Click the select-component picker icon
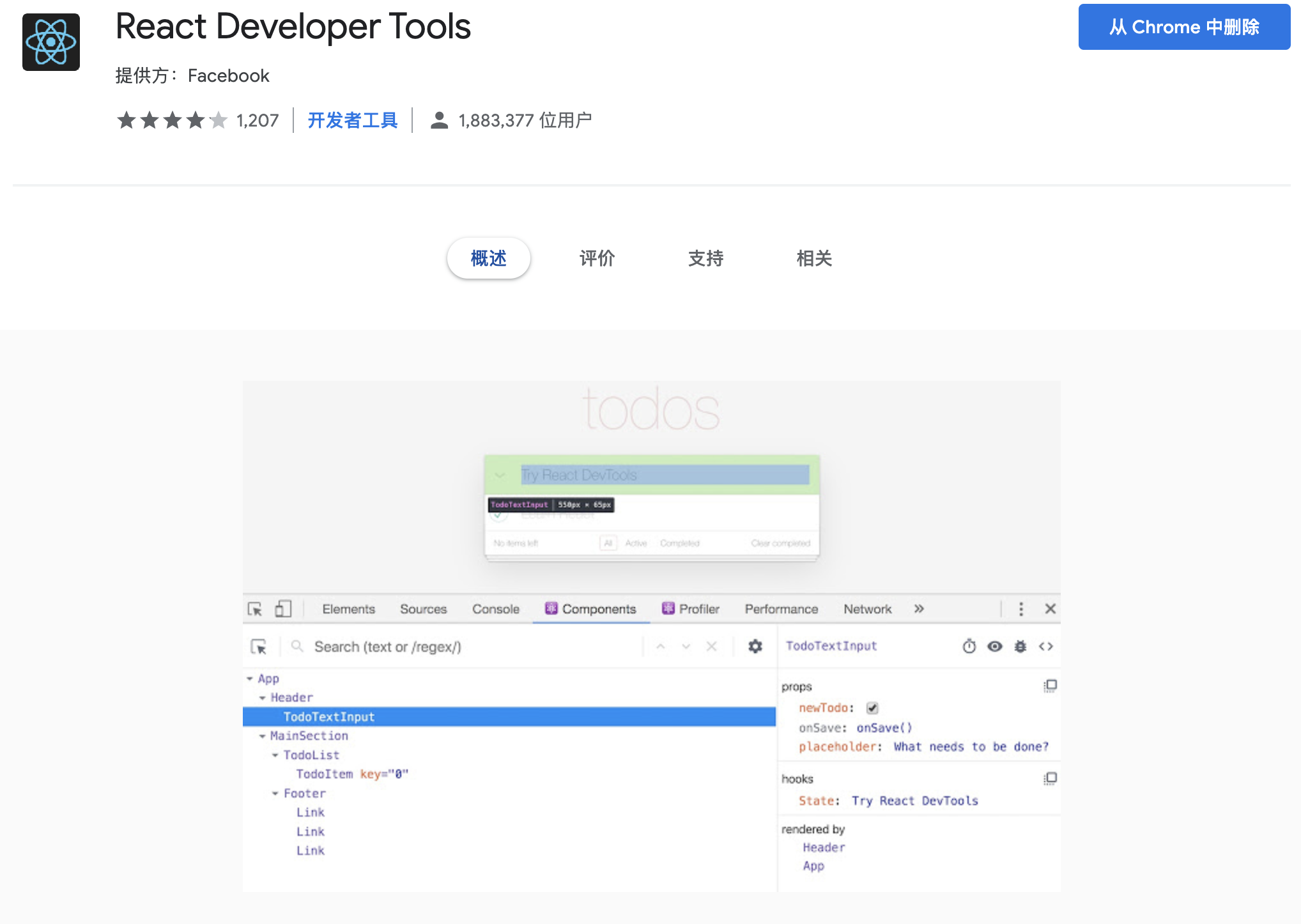This screenshot has width=1301, height=924. click(259, 647)
